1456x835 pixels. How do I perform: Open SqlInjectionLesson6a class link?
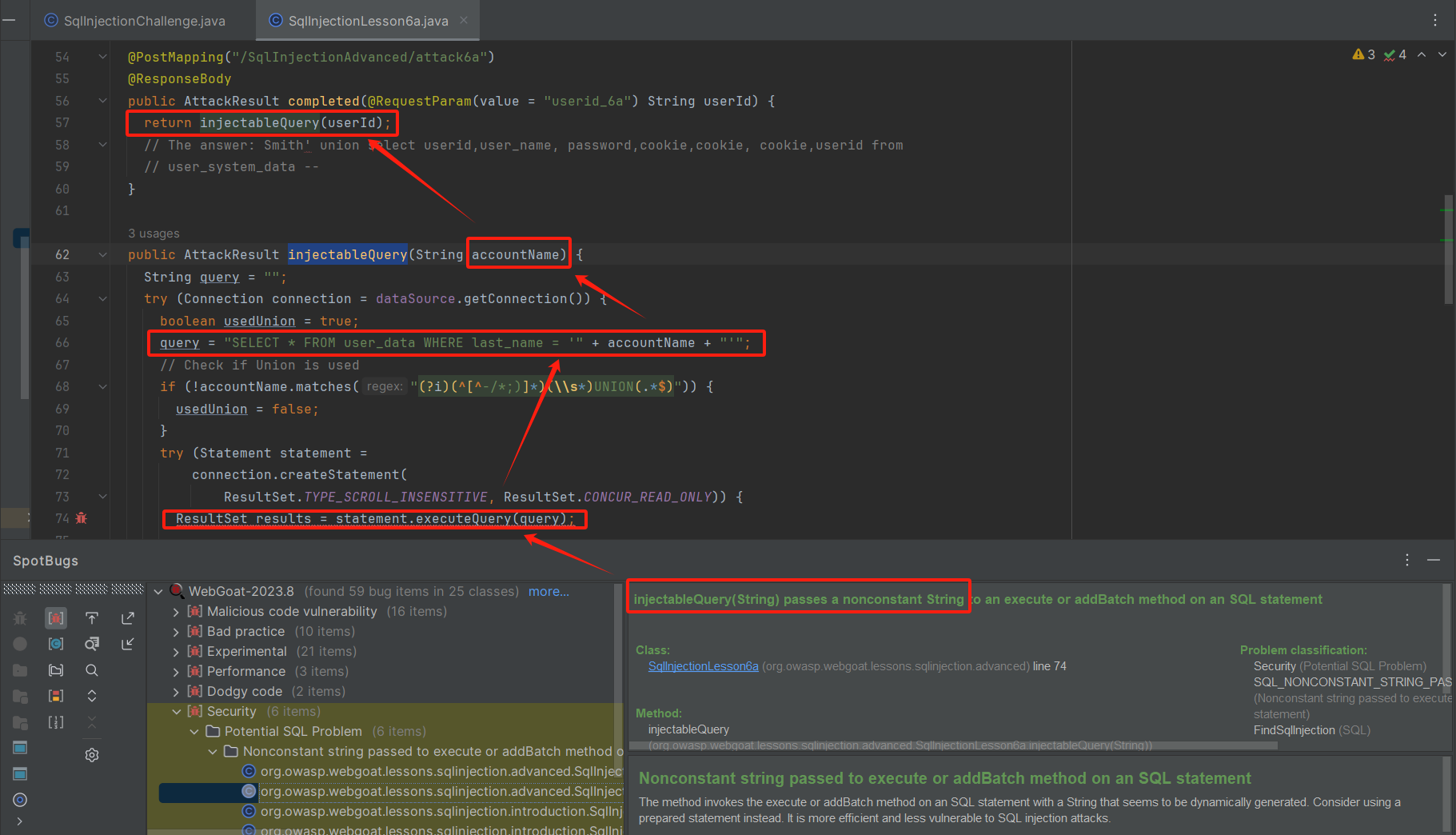tap(703, 666)
